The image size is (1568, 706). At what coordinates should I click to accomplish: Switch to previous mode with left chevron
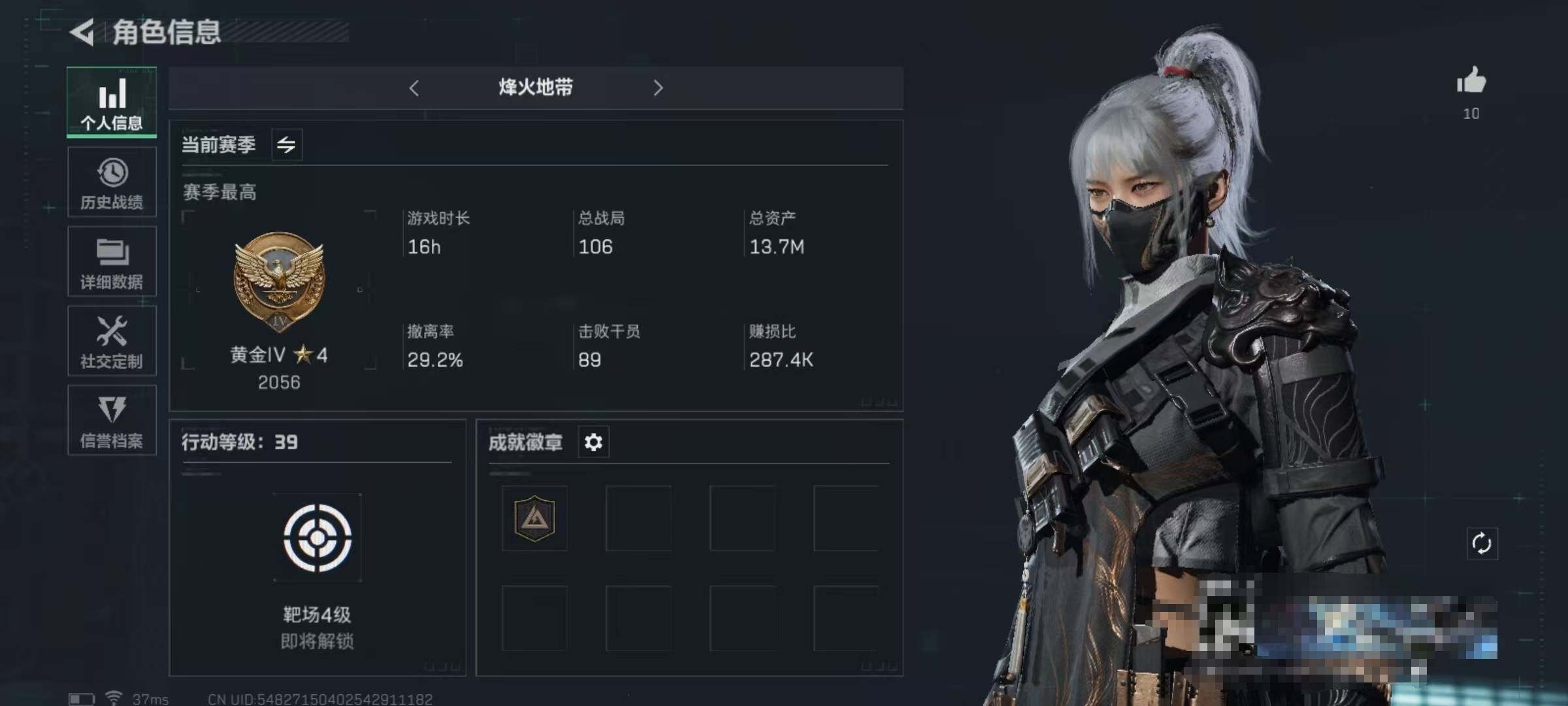click(x=414, y=88)
